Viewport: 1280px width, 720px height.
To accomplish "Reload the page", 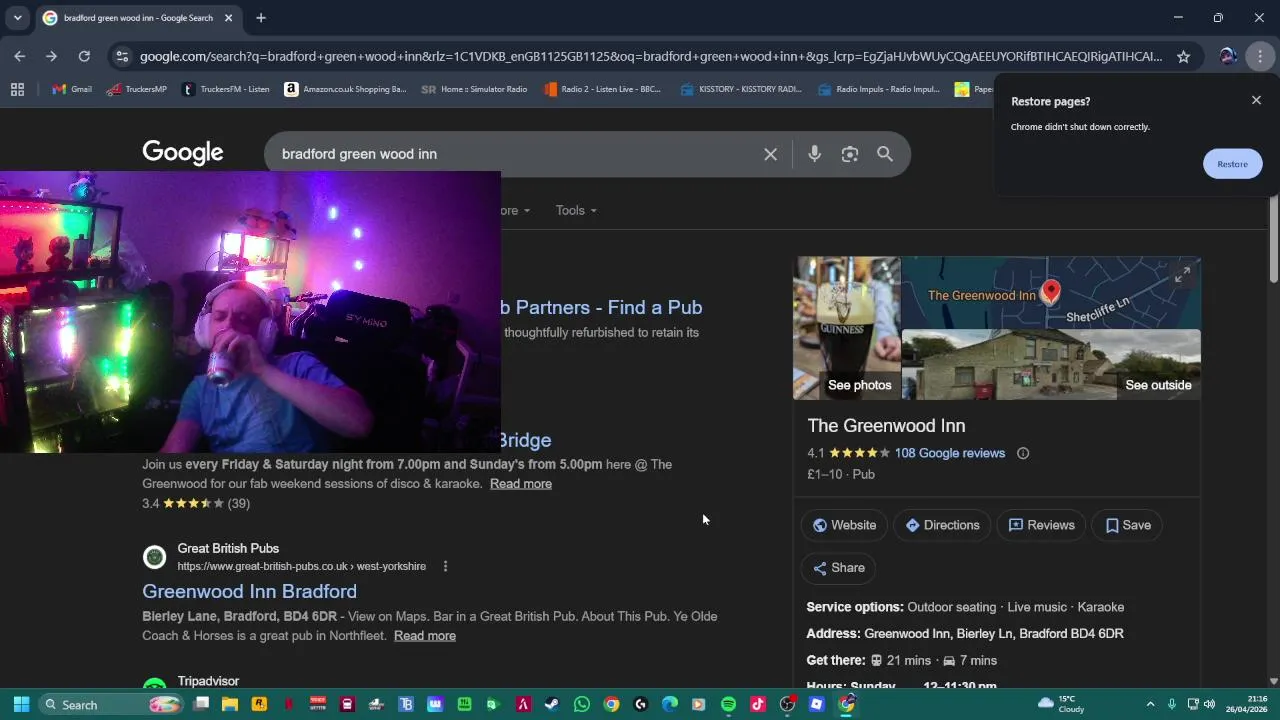I will click(84, 57).
